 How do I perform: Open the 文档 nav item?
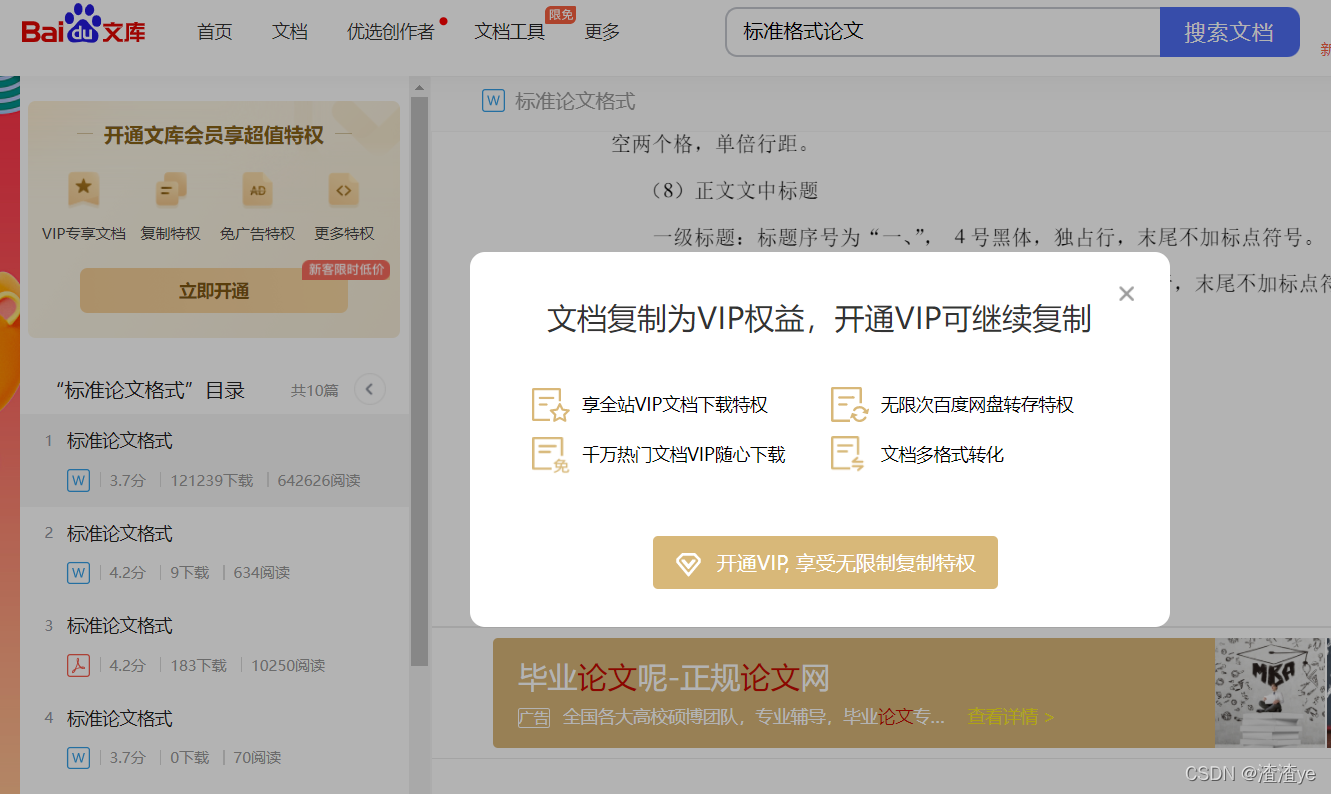click(x=290, y=32)
